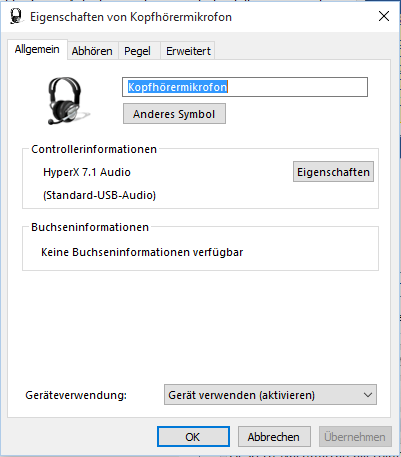The width and height of the screenshot is (401, 457).
Task: Click the Kopfhörermikrofon name text field
Action: (x=245, y=87)
